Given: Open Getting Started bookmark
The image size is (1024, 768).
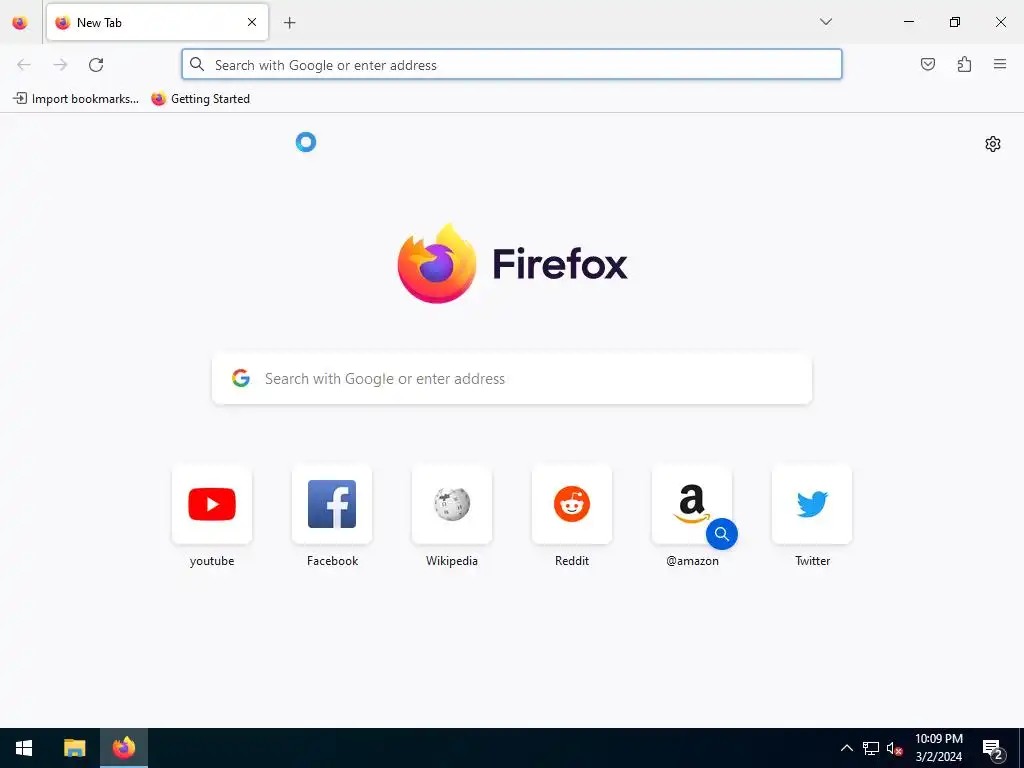Looking at the screenshot, I should pos(200,99).
